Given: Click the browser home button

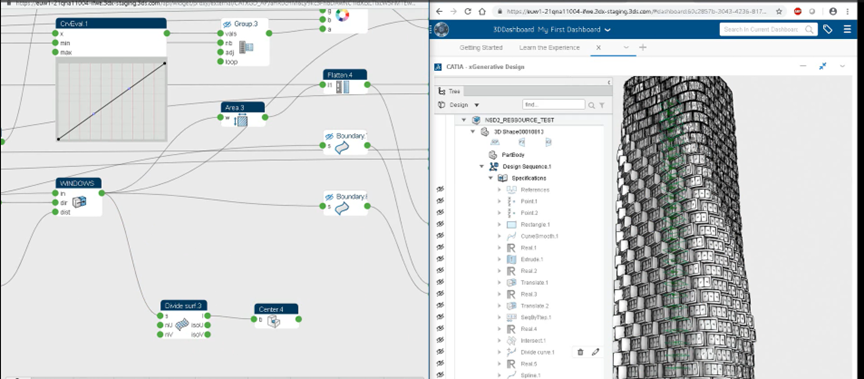Looking at the screenshot, I should tap(482, 11).
